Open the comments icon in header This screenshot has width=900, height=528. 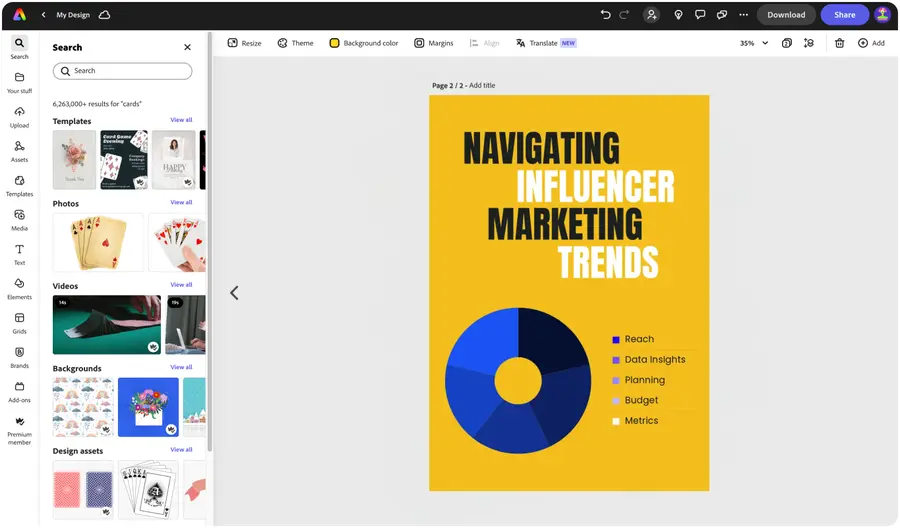[x=700, y=15]
